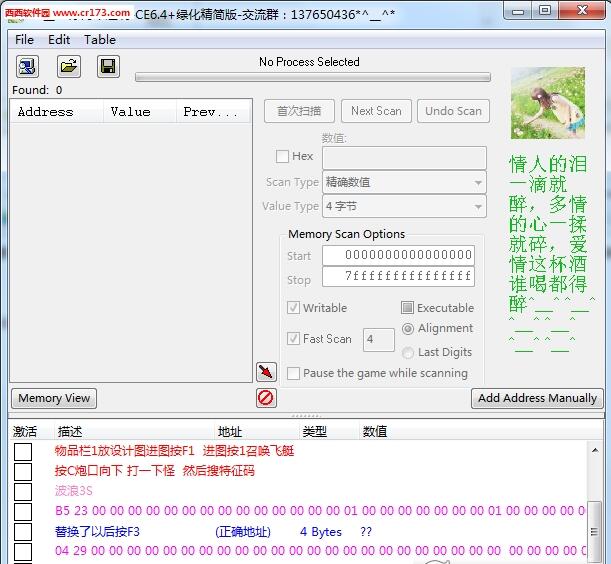Toggle the Writable checkbox
This screenshot has width=611, height=564.
(294, 308)
